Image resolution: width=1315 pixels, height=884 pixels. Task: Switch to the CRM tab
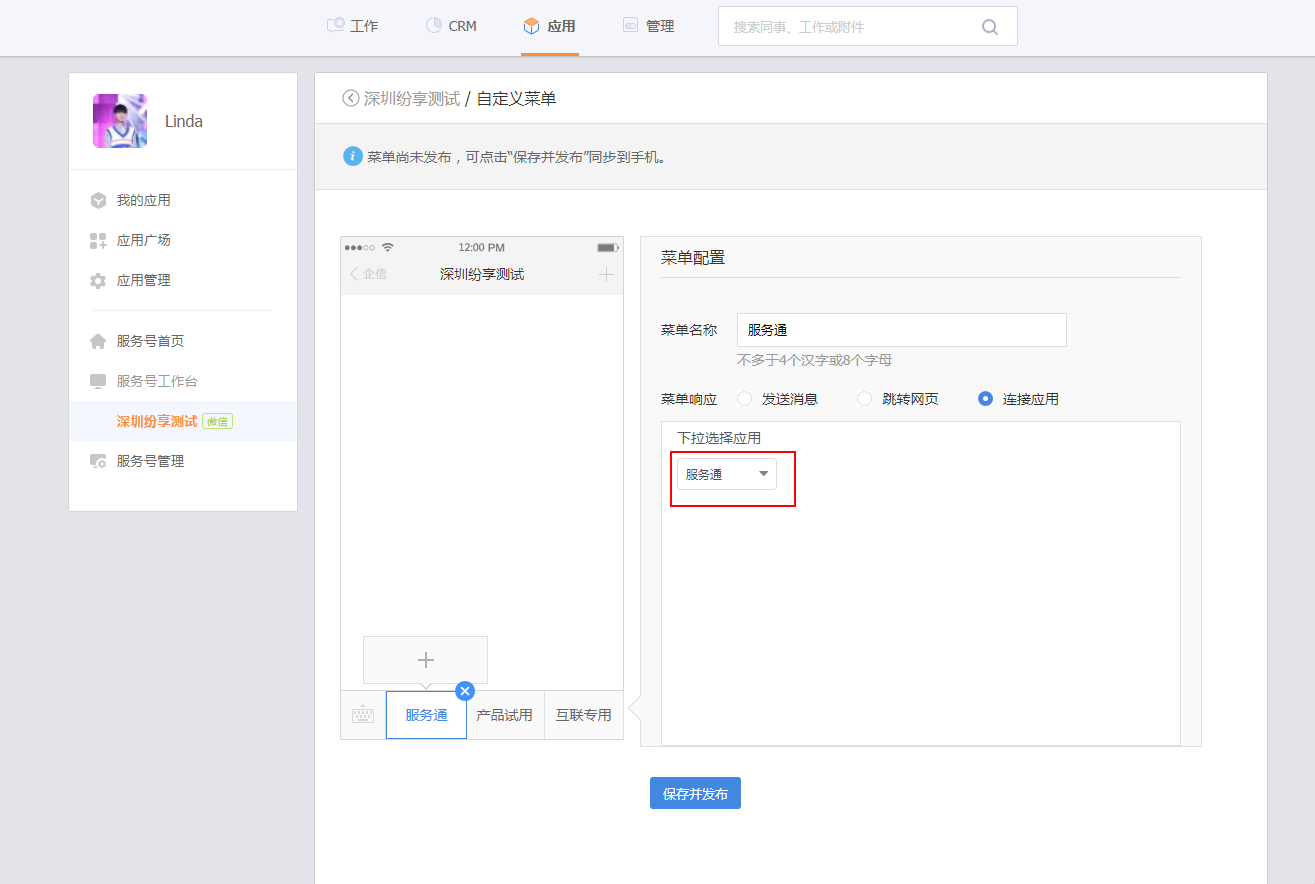[451, 27]
